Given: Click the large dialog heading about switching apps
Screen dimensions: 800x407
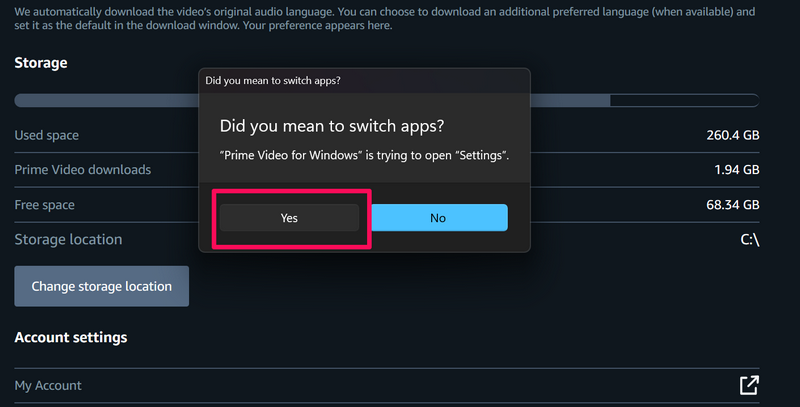Looking at the screenshot, I should coord(332,127).
